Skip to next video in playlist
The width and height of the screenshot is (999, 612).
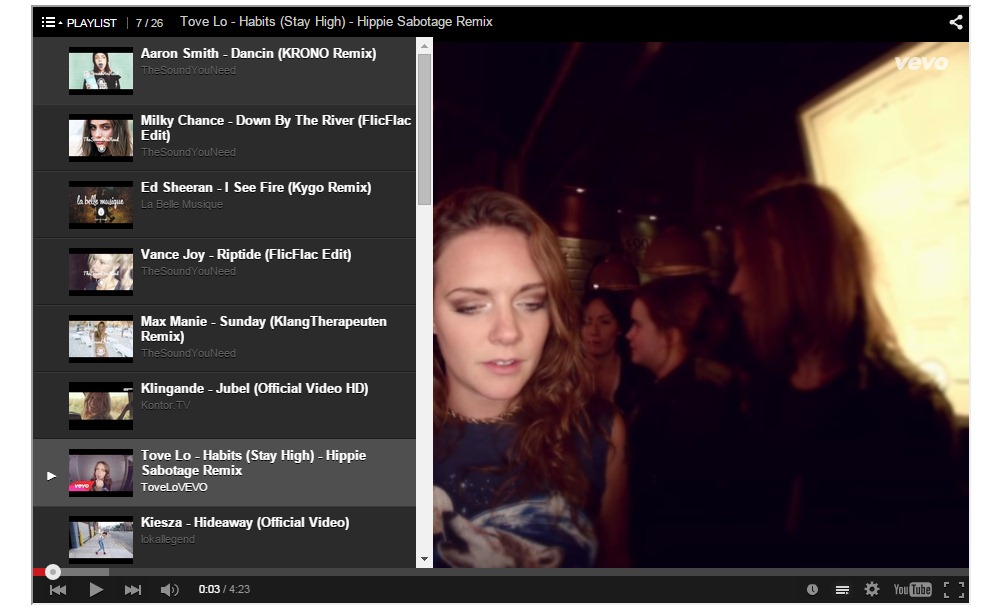[x=133, y=590]
